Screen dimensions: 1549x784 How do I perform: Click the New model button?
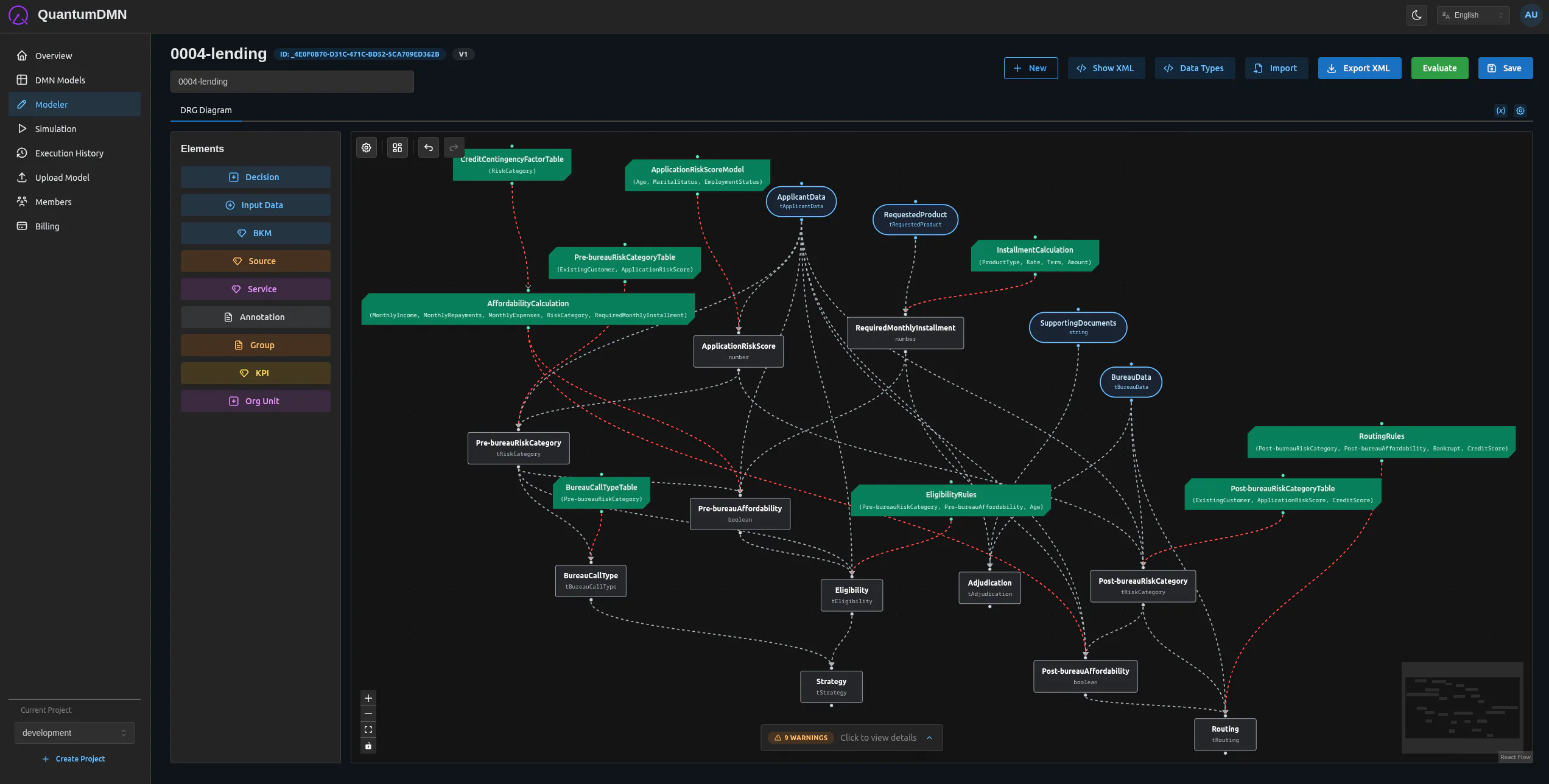click(x=1031, y=68)
